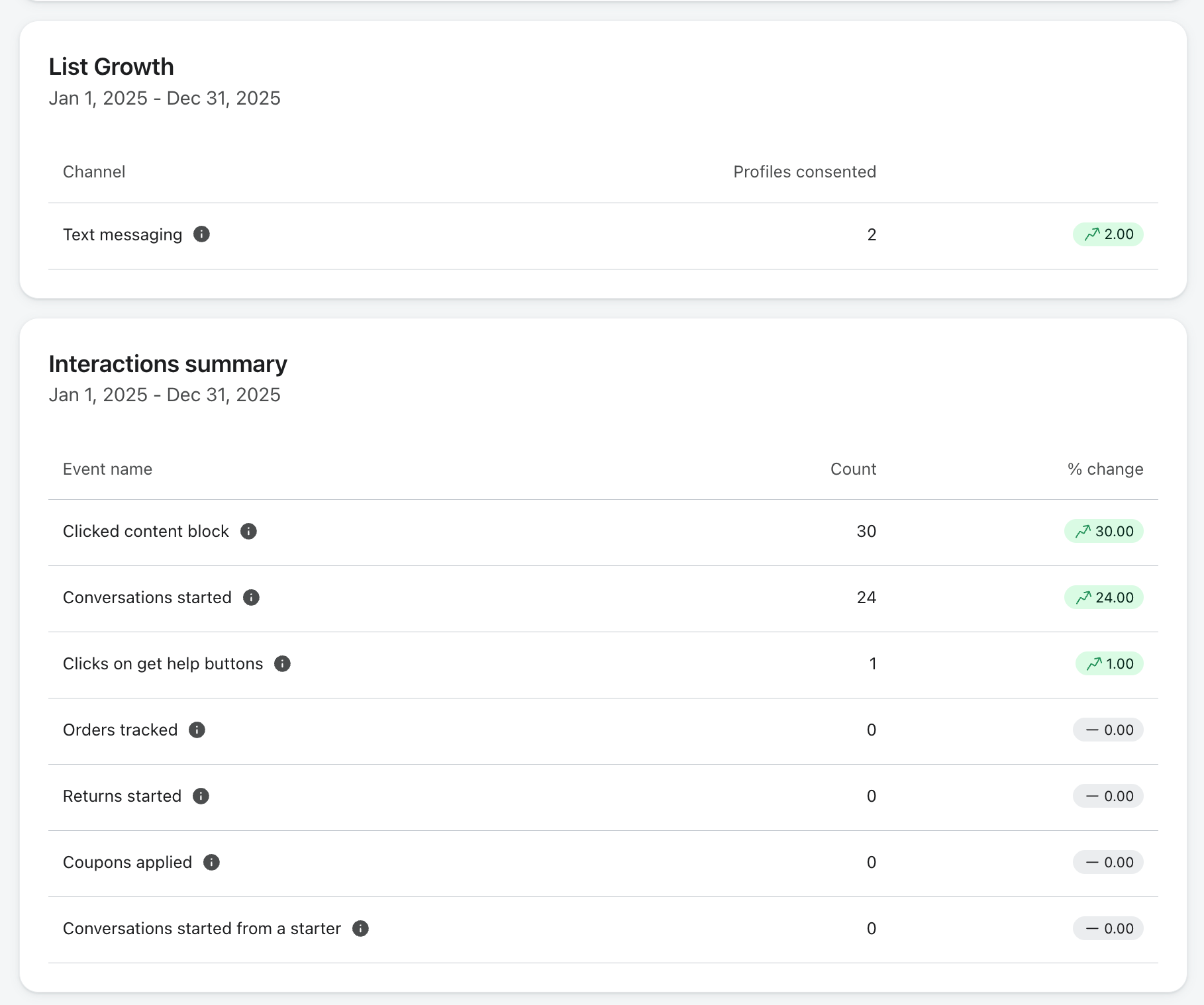The width and height of the screenshot is (1204, 1005).
Task: Click info icon for Conversations started from a starter
Action: (360, 929)
